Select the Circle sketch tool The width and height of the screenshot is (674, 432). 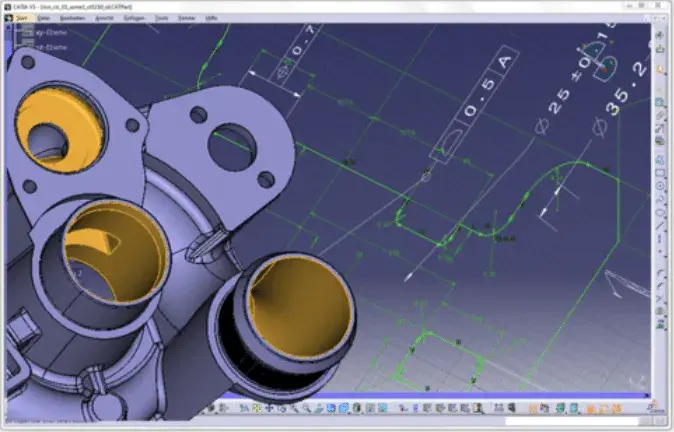click(x=660, y=186)
